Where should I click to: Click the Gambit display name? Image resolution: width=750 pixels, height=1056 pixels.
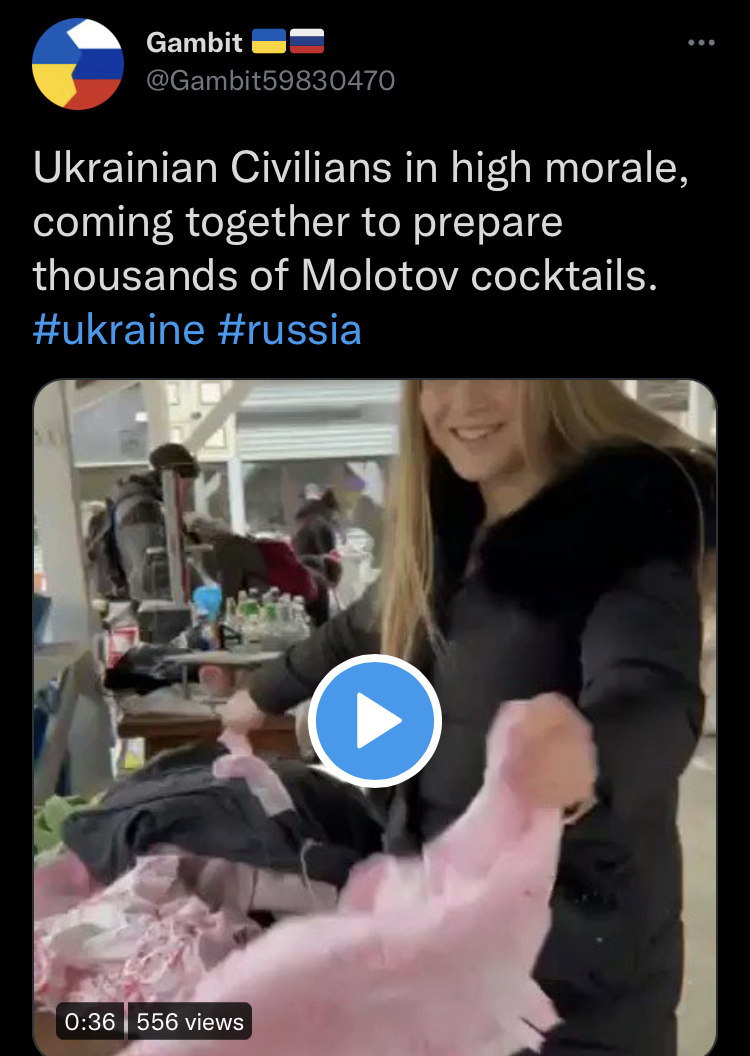coord(195,42)
